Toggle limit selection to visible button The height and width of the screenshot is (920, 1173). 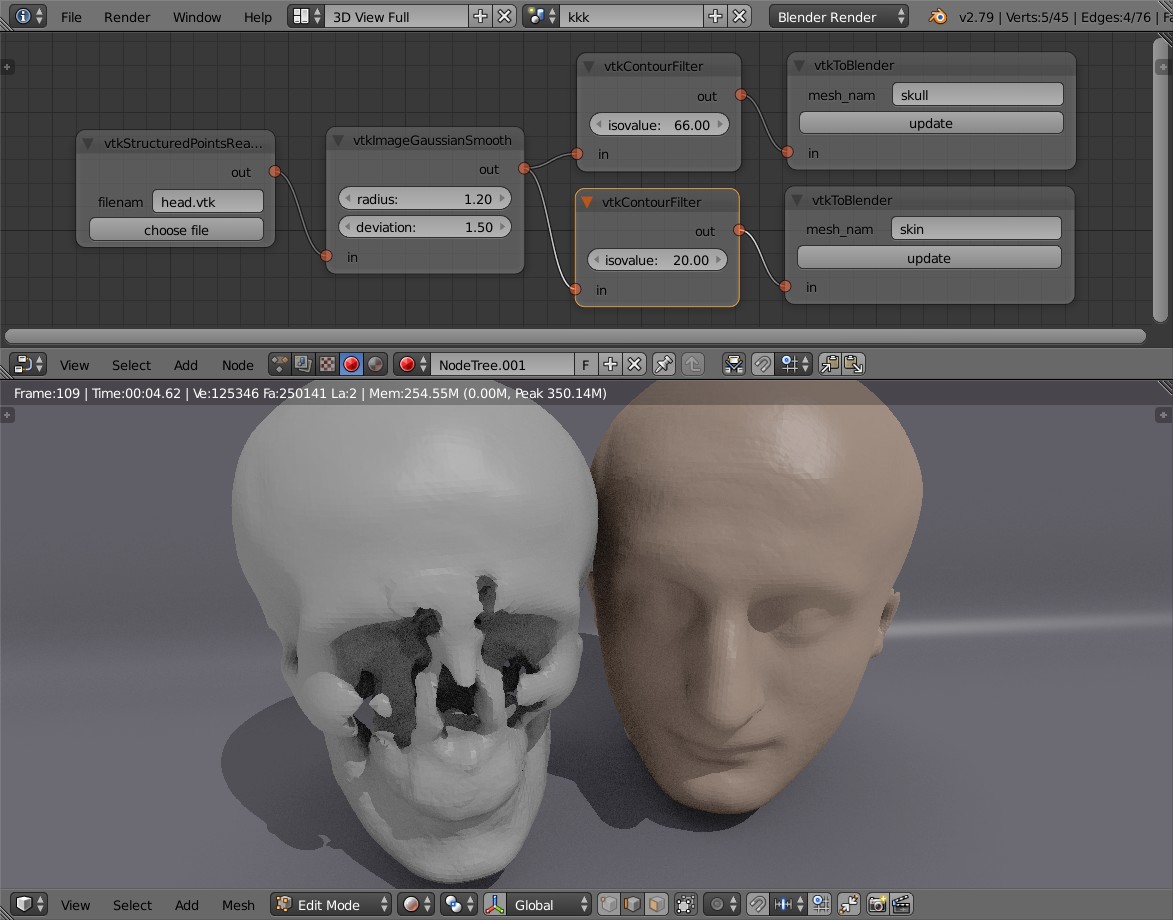pyautogui.click(x=686, y=905)
